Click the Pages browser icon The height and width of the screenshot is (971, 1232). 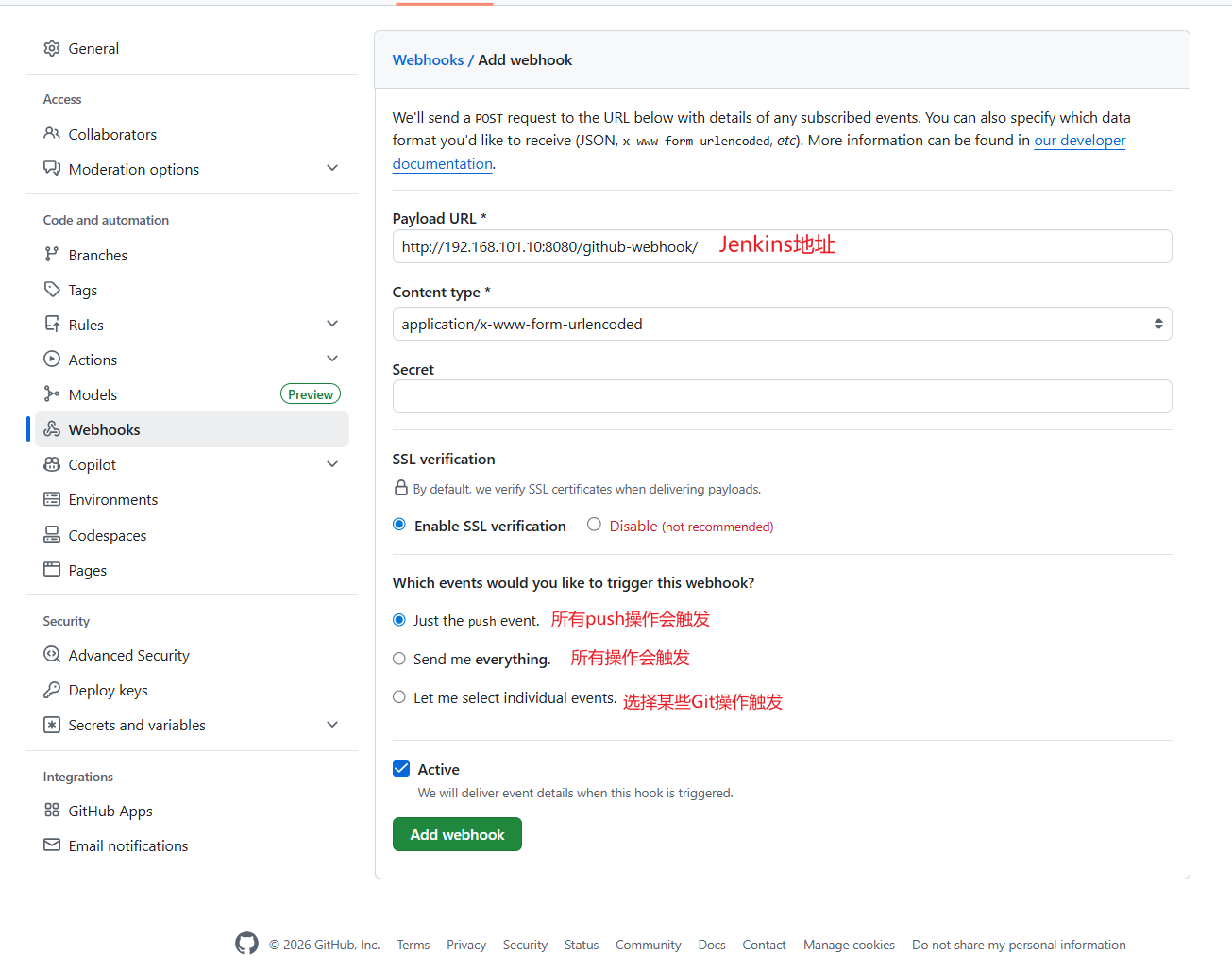52,570
